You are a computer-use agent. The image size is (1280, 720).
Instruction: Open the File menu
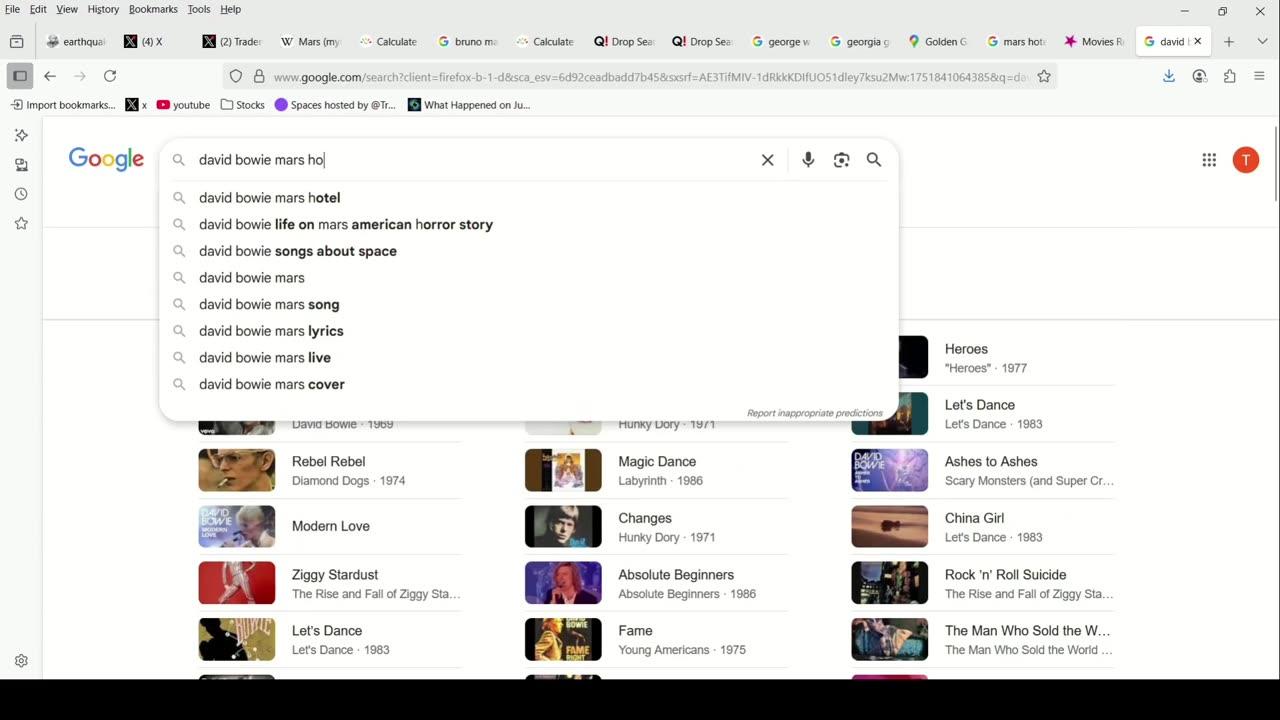coord(12,9)
